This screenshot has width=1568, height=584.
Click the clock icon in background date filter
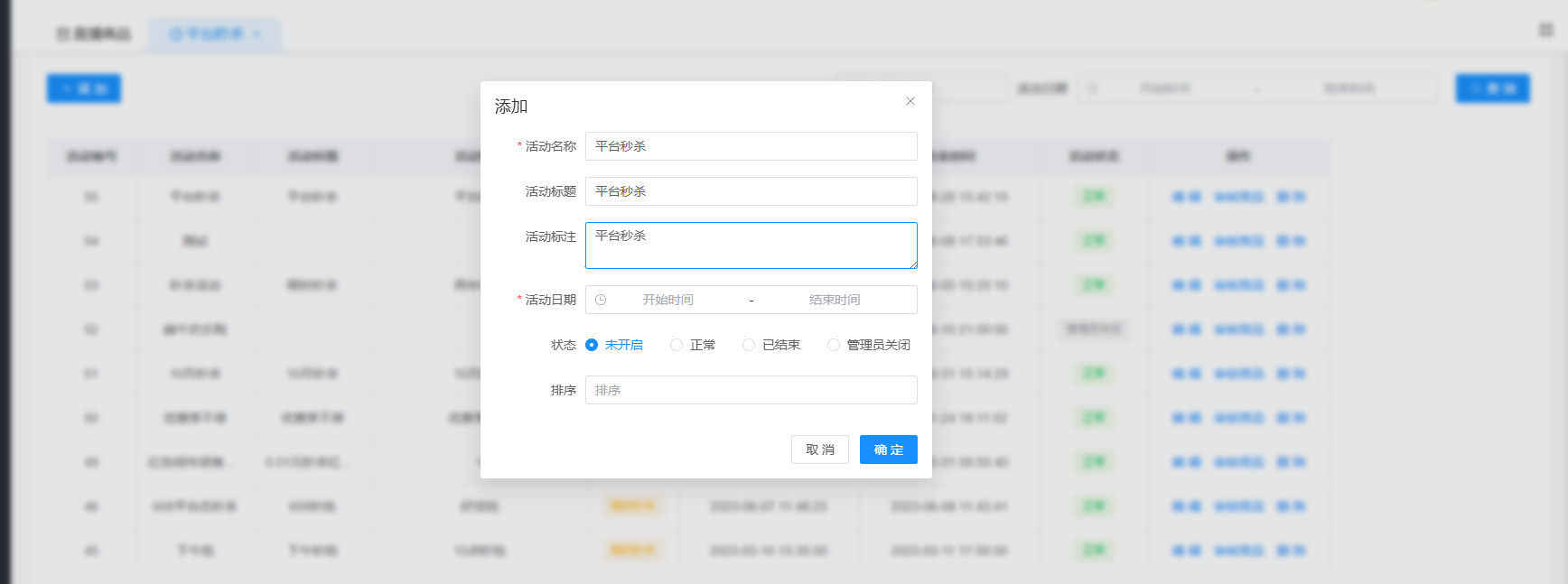[x=1092, y=88]
